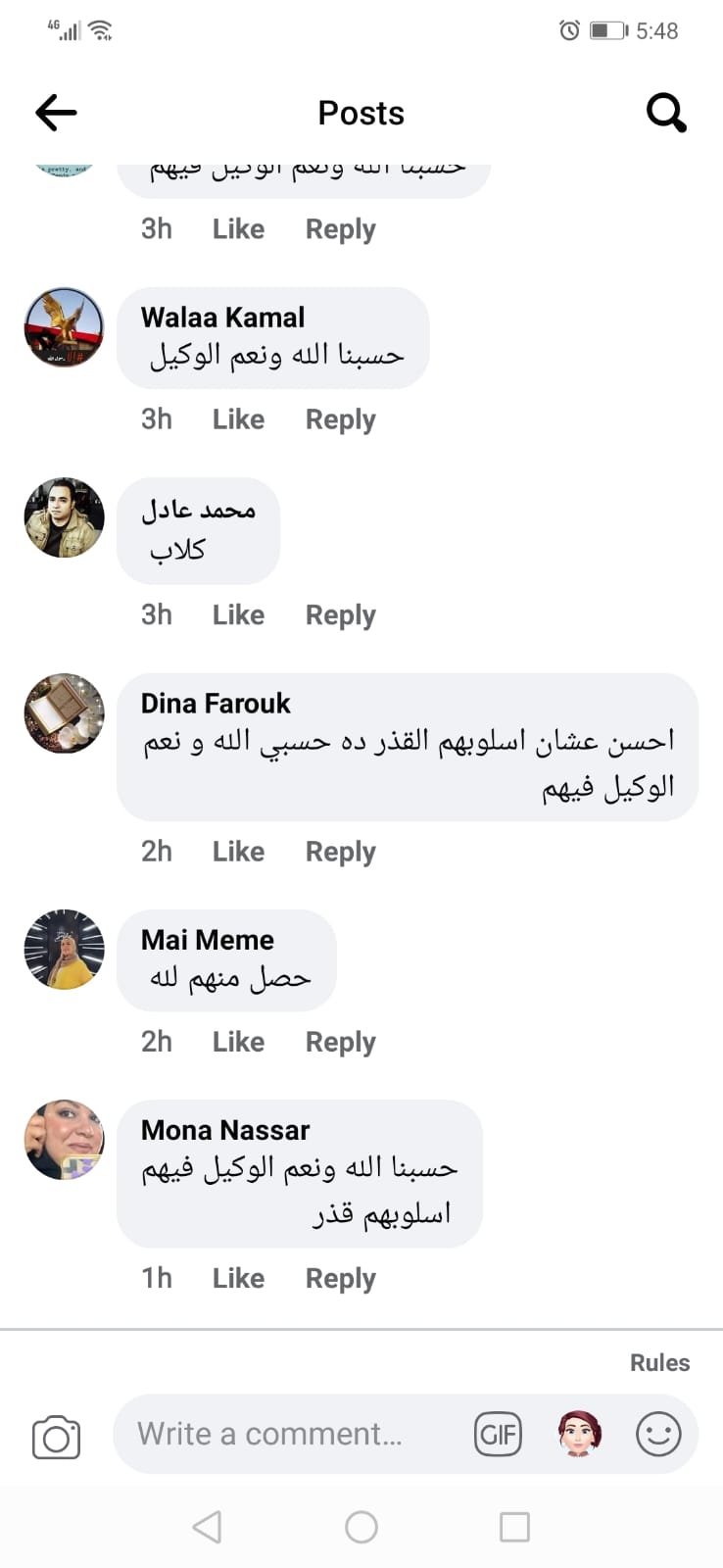Open Mona Nassar's profile picture
The width and height of the screenshot is (723, 1568).
click(x=64, y=1140)
